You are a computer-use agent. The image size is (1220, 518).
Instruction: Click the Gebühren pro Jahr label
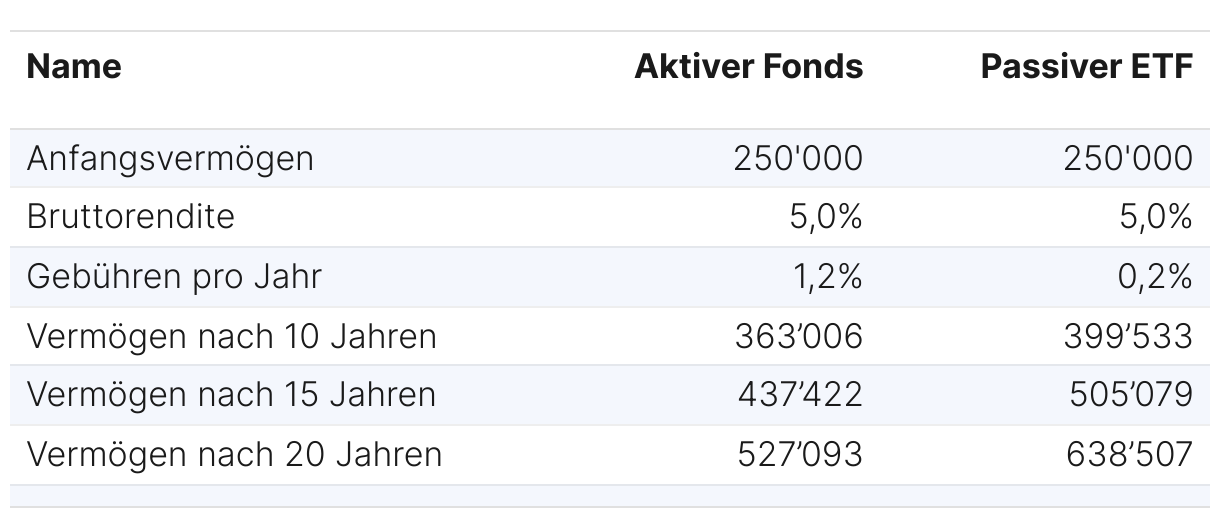pyautogui.click(x=175, y=277)
